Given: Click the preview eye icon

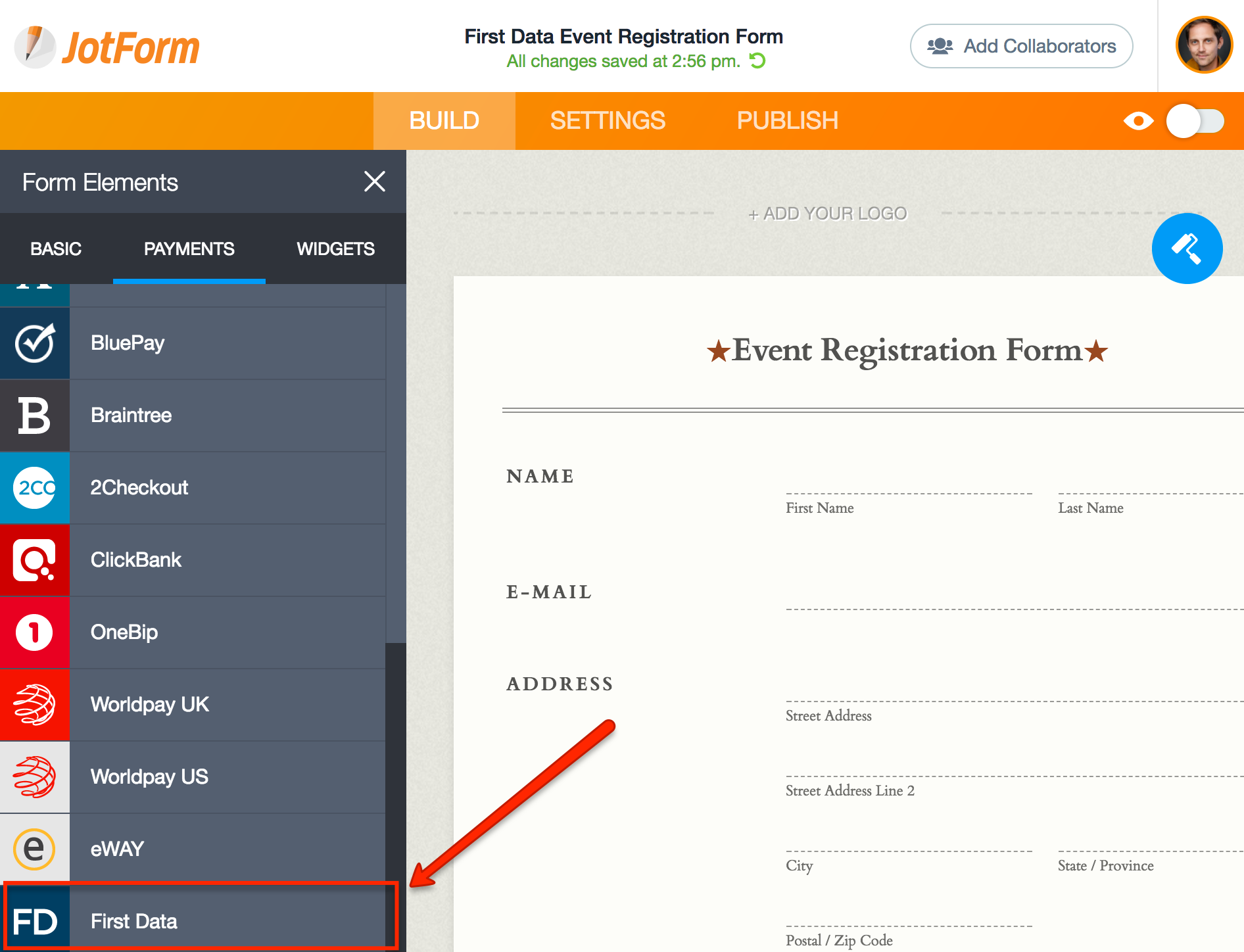Looking at the screenshot, I should click(1138, 121).
